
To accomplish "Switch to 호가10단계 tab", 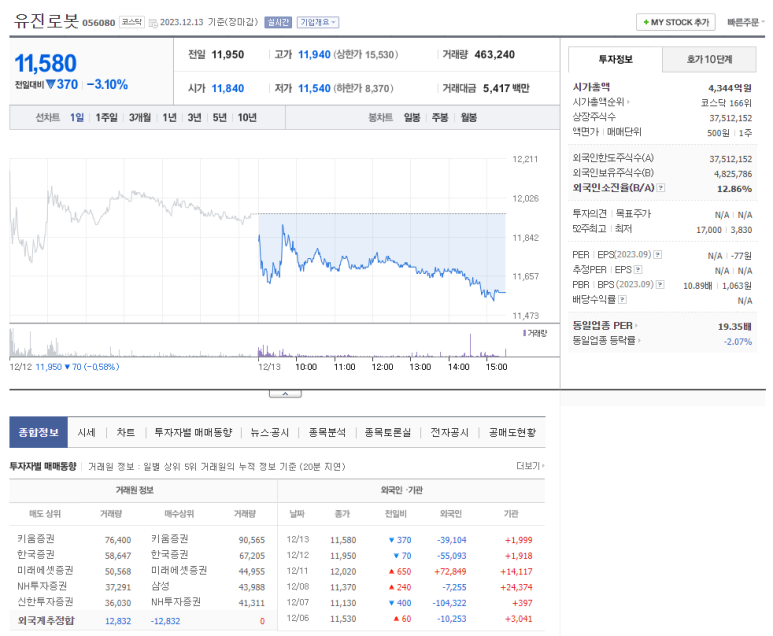I will [709, 60].
